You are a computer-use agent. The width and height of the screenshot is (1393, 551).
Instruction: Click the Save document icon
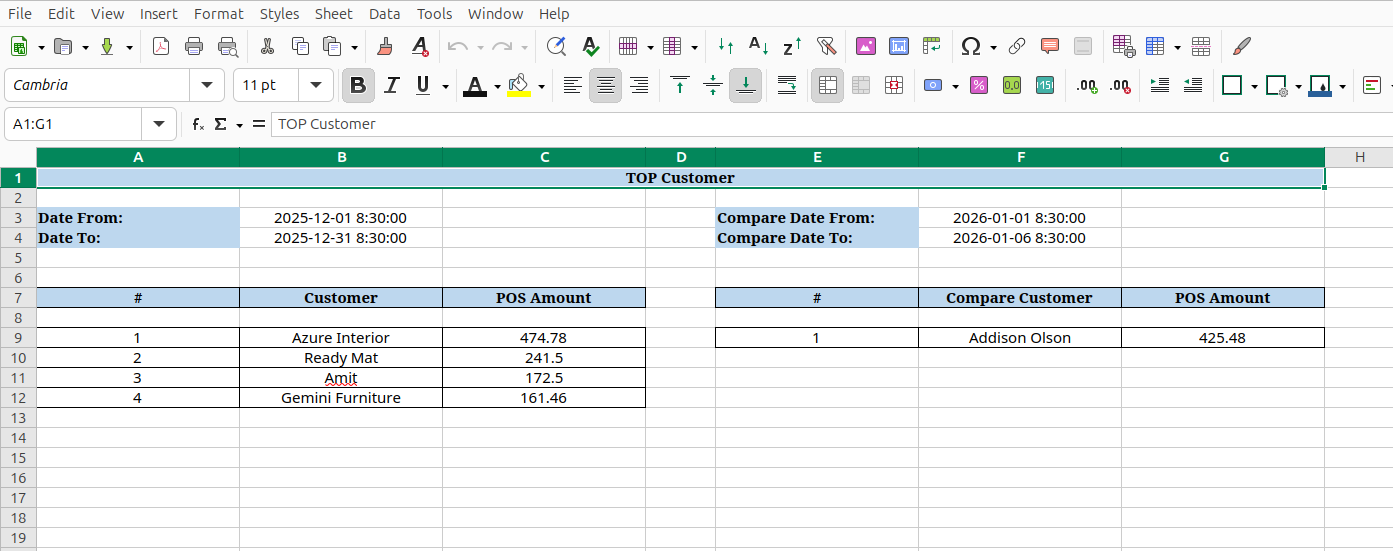[107, 46]
